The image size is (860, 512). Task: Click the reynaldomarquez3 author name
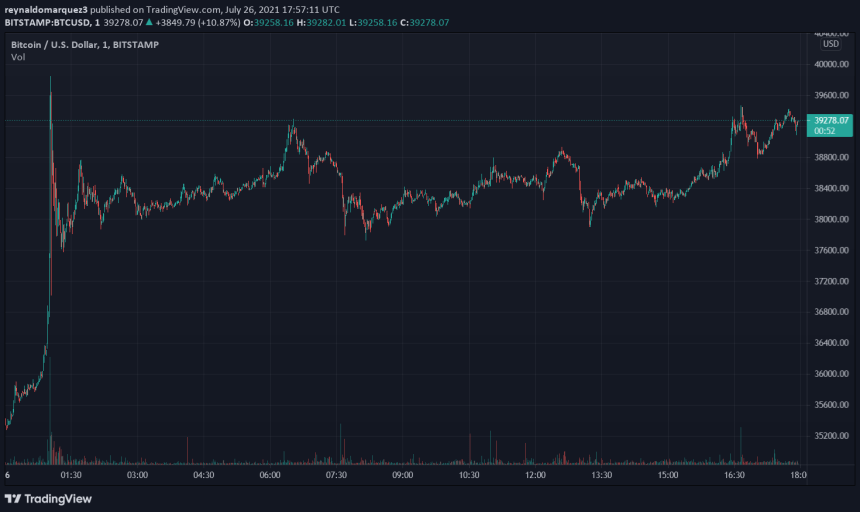[x=46, y=10]
